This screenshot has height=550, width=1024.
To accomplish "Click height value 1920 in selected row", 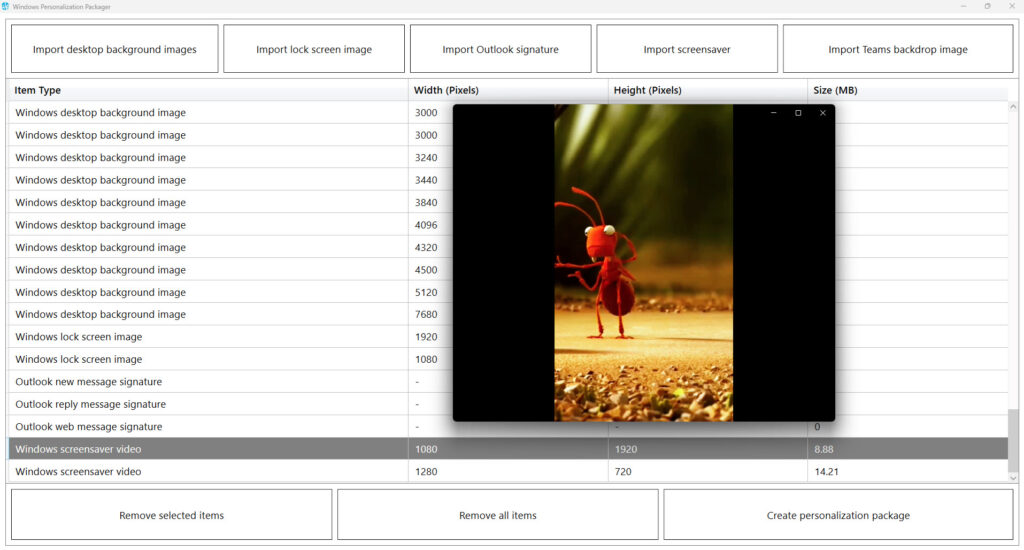I will point(626,449).
